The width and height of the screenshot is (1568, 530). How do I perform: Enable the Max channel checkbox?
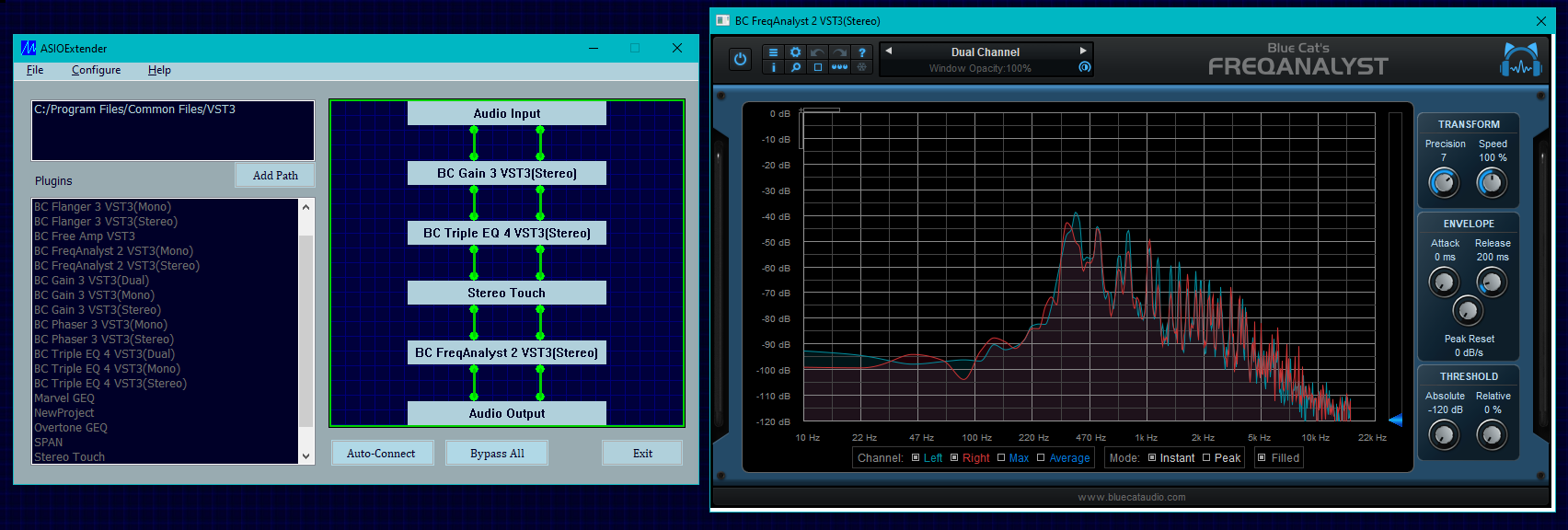pos(1001,457)
